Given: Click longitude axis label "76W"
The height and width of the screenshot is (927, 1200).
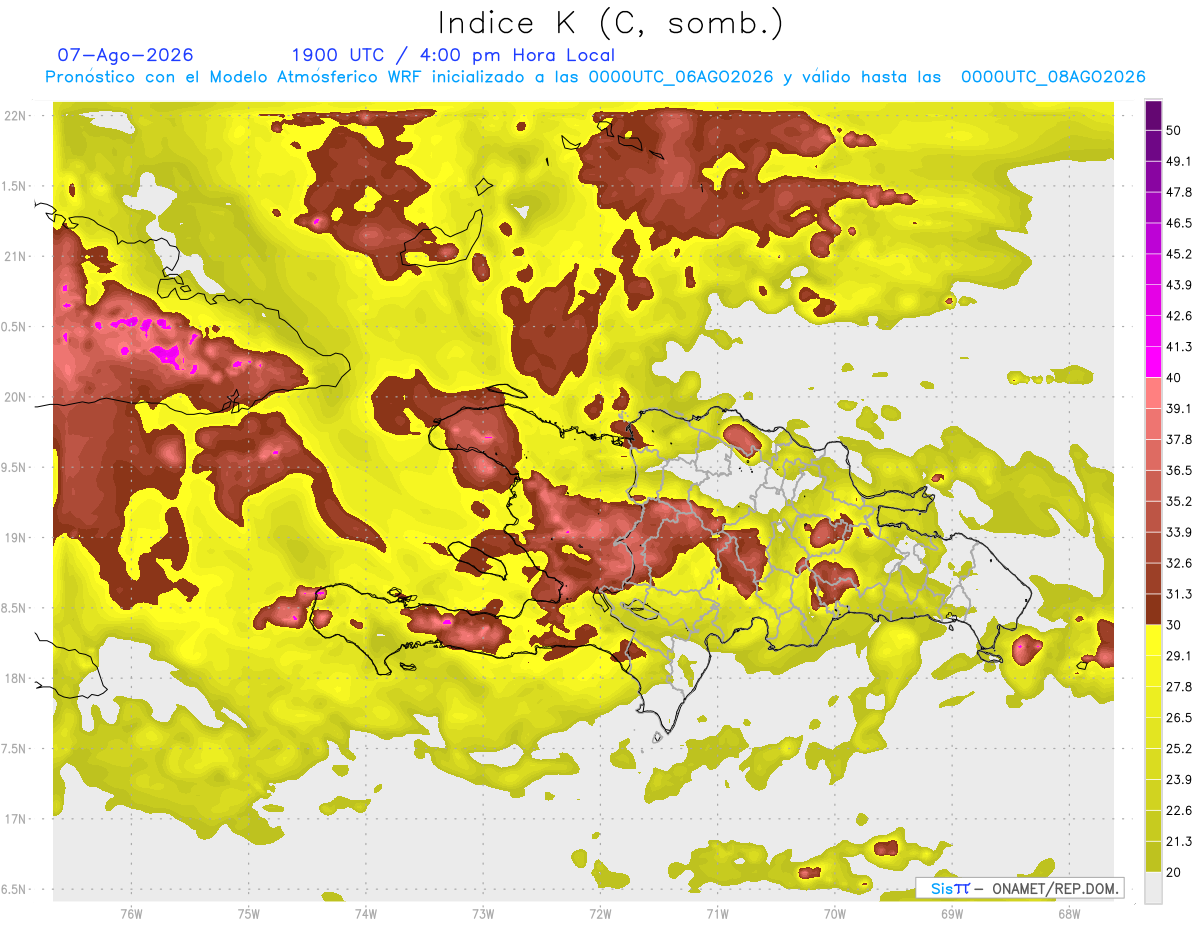Looking at the screenshot, I should 131,914.
